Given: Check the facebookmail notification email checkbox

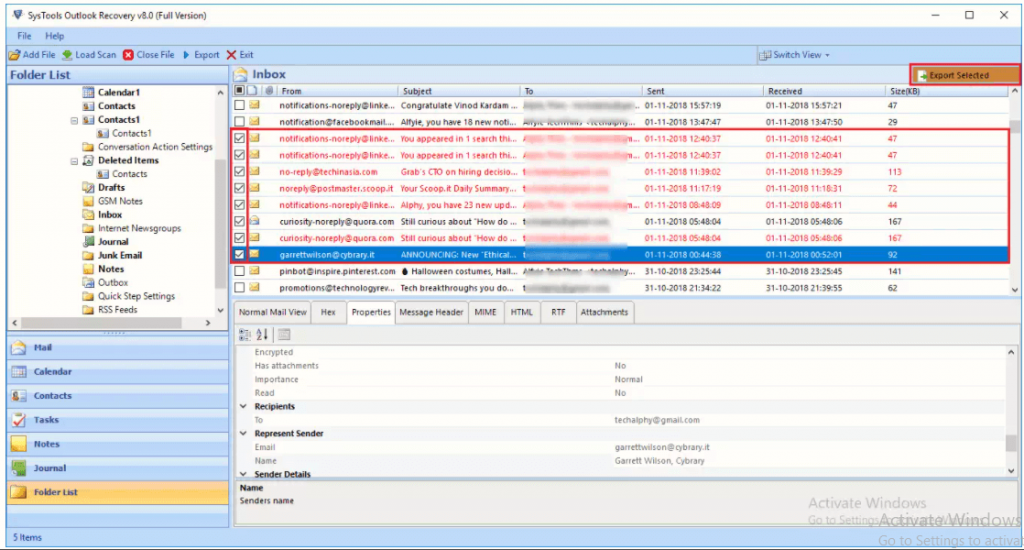Looking at the screenshot, I should (240, 122).
